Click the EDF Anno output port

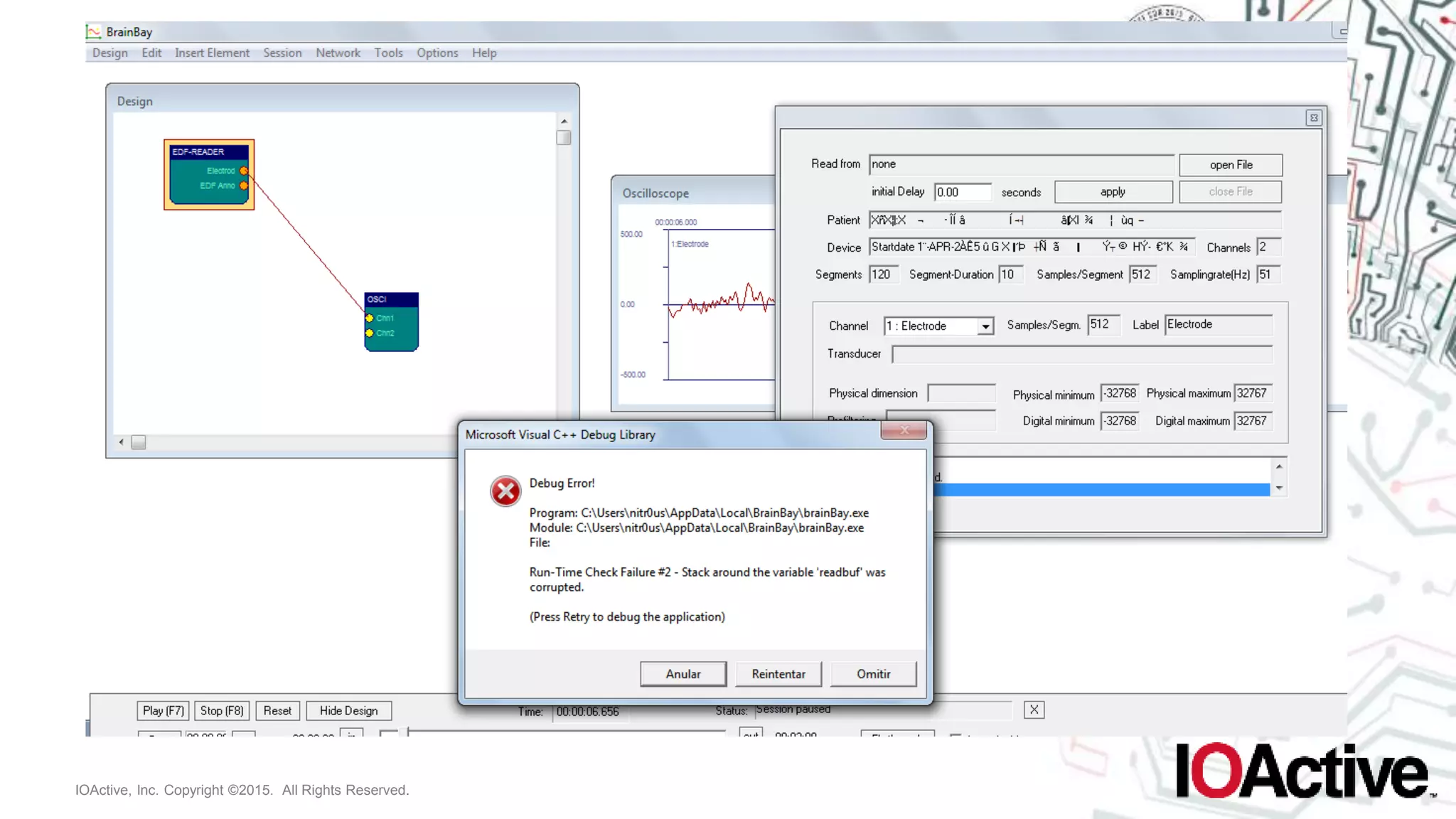pos(243,186)
